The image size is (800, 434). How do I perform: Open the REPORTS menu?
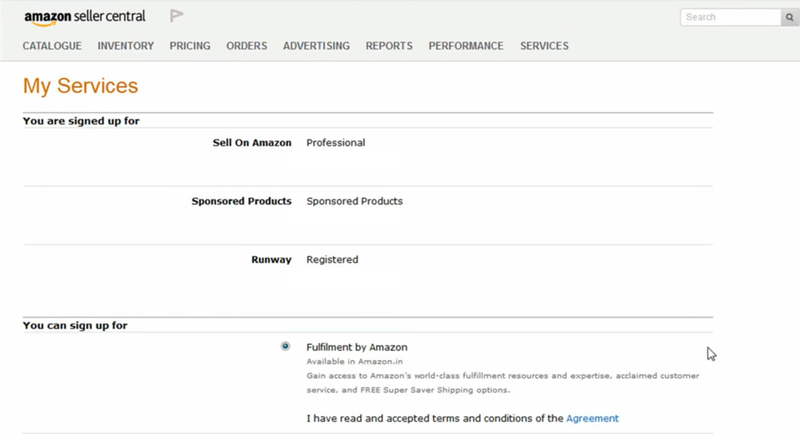389,46
